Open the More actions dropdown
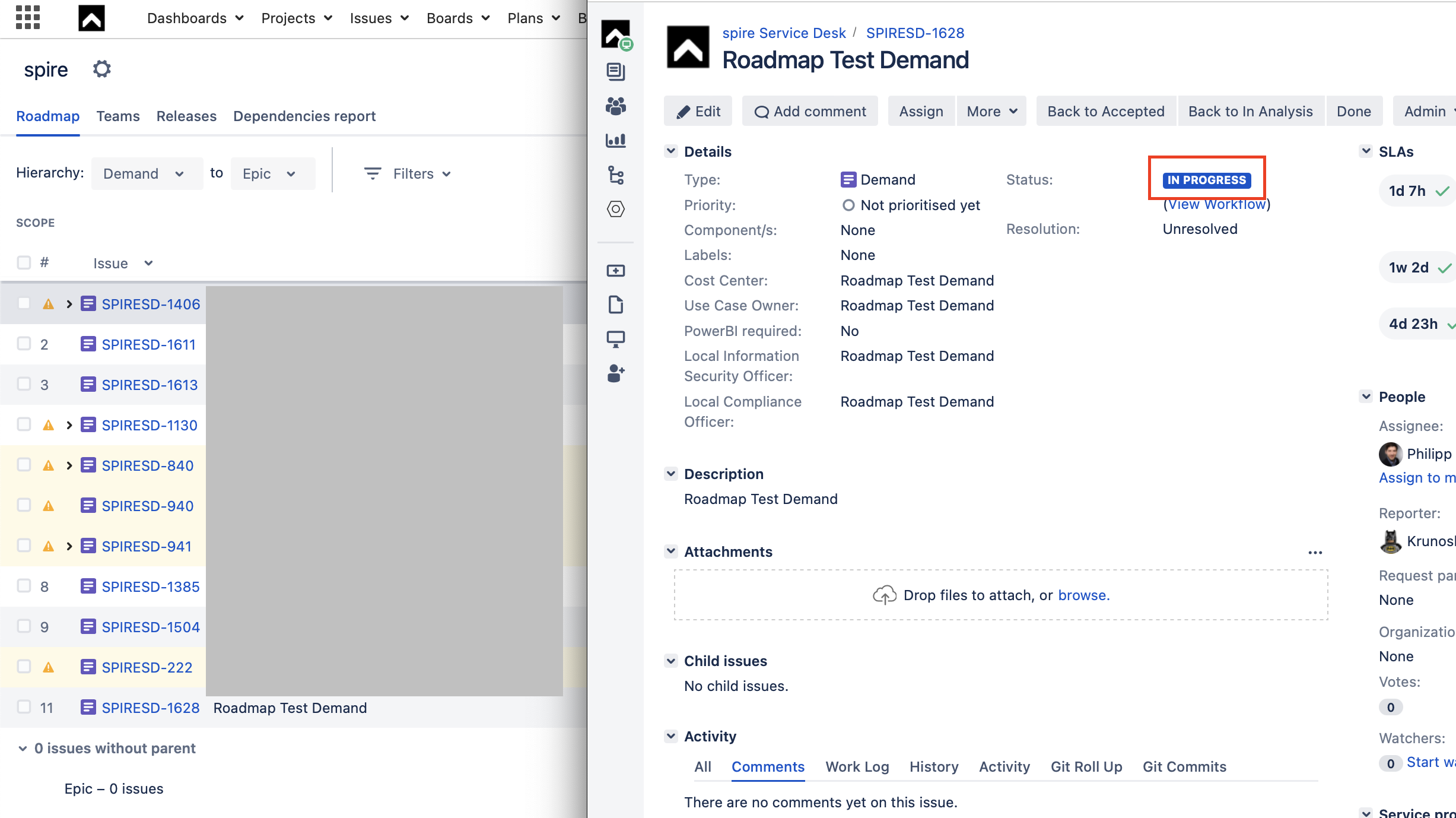The height and width of the screenshot is (818, 1456). [991, 111]
